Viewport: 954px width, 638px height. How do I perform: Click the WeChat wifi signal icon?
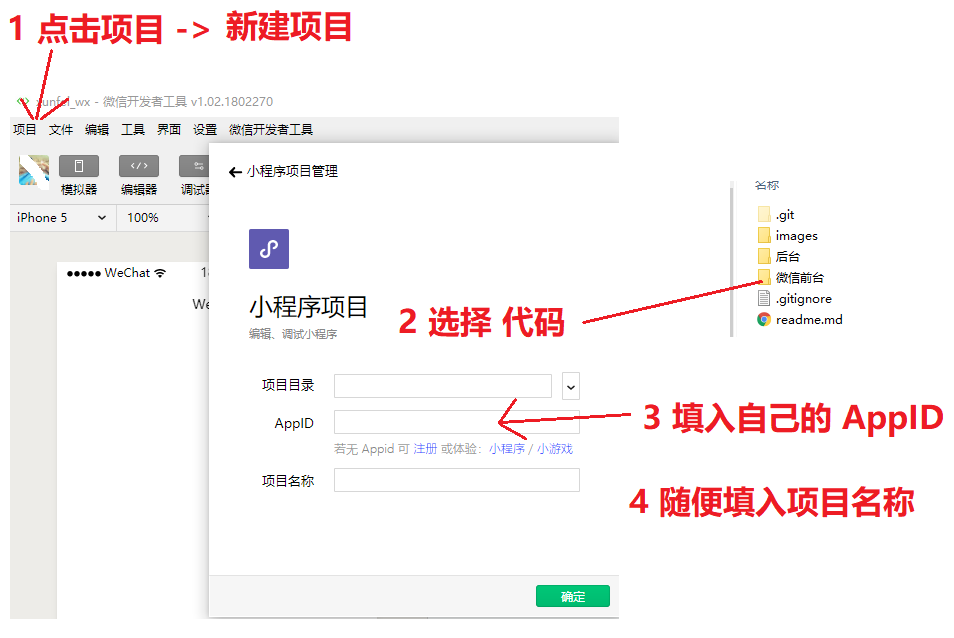(160, 273)
